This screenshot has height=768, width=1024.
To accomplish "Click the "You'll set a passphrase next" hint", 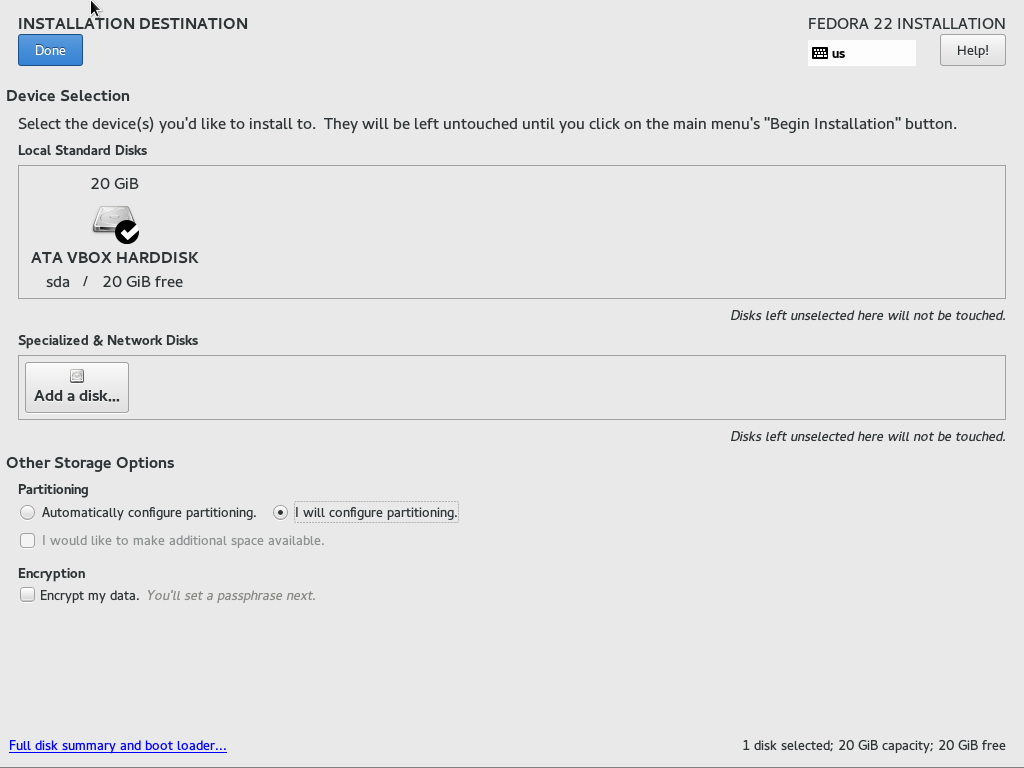I will click(231, 595).
